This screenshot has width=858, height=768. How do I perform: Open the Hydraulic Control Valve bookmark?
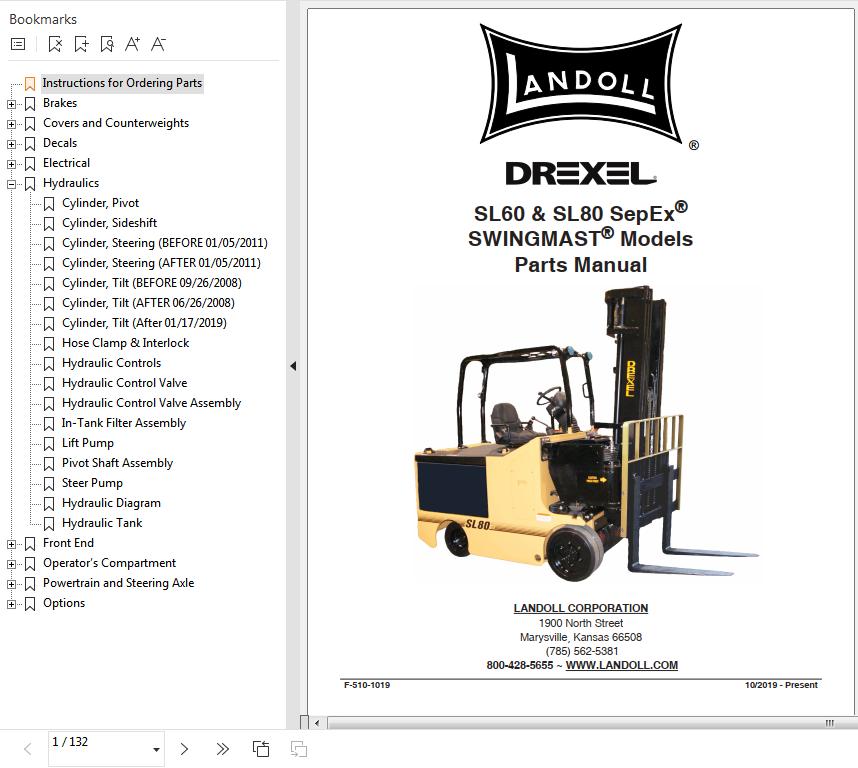pos(125,383)
